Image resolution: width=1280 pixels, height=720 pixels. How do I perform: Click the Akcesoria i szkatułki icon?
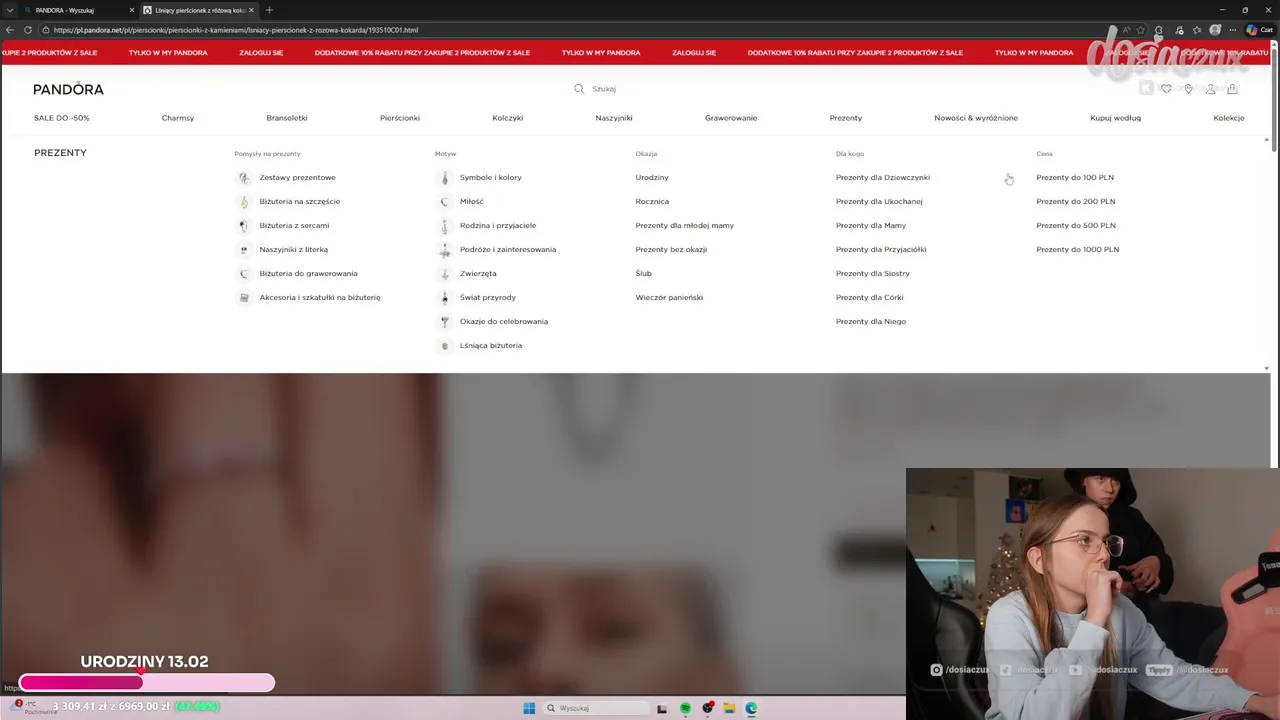coord(243,297)
